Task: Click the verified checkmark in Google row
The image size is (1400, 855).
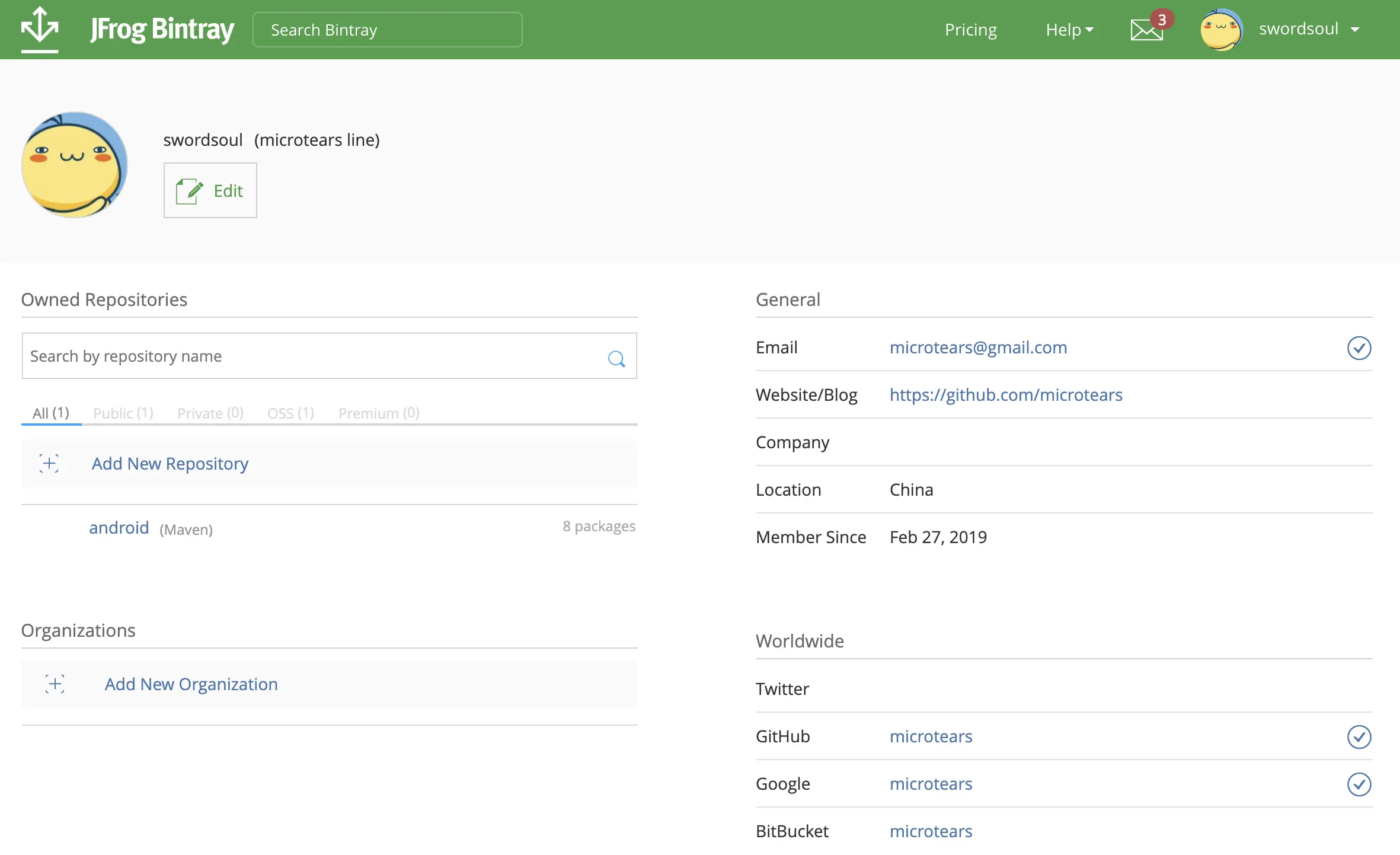Action: pos(1359,784)
